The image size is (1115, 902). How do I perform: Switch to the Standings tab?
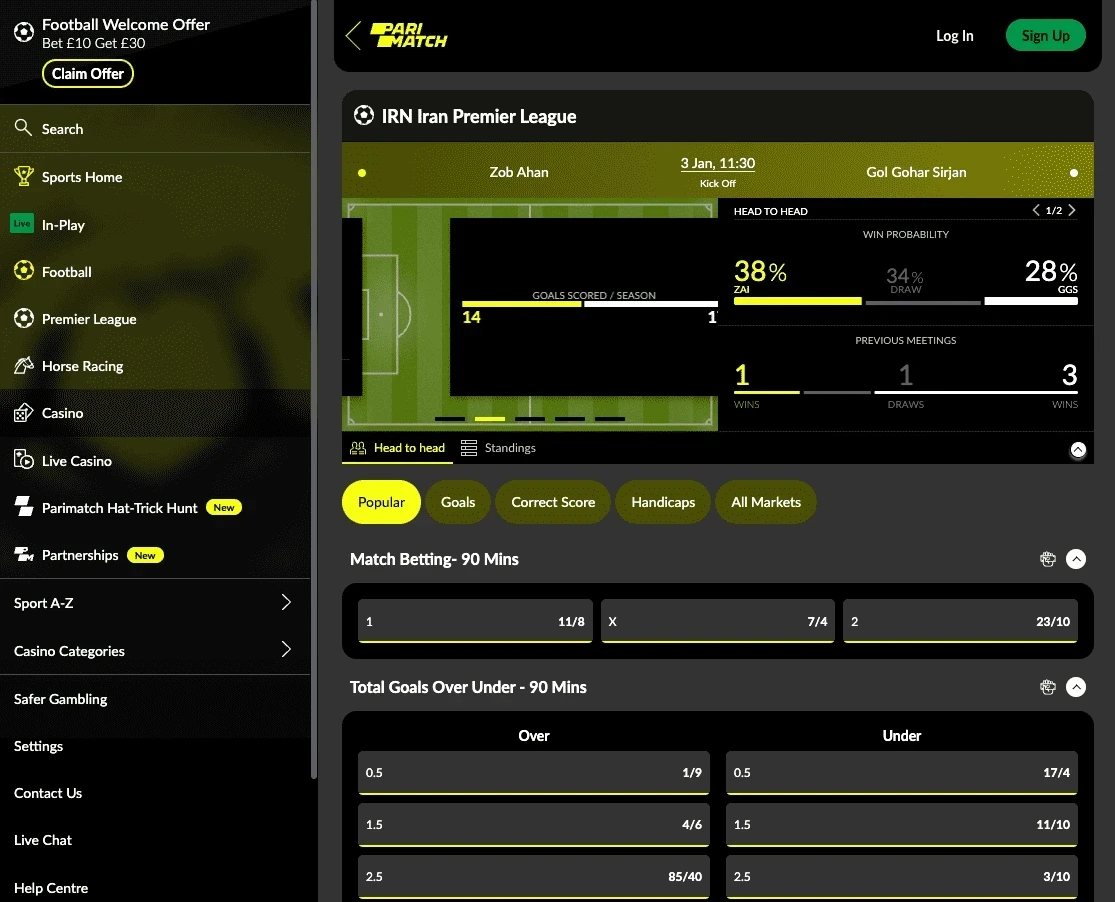(x=498, y=447)
